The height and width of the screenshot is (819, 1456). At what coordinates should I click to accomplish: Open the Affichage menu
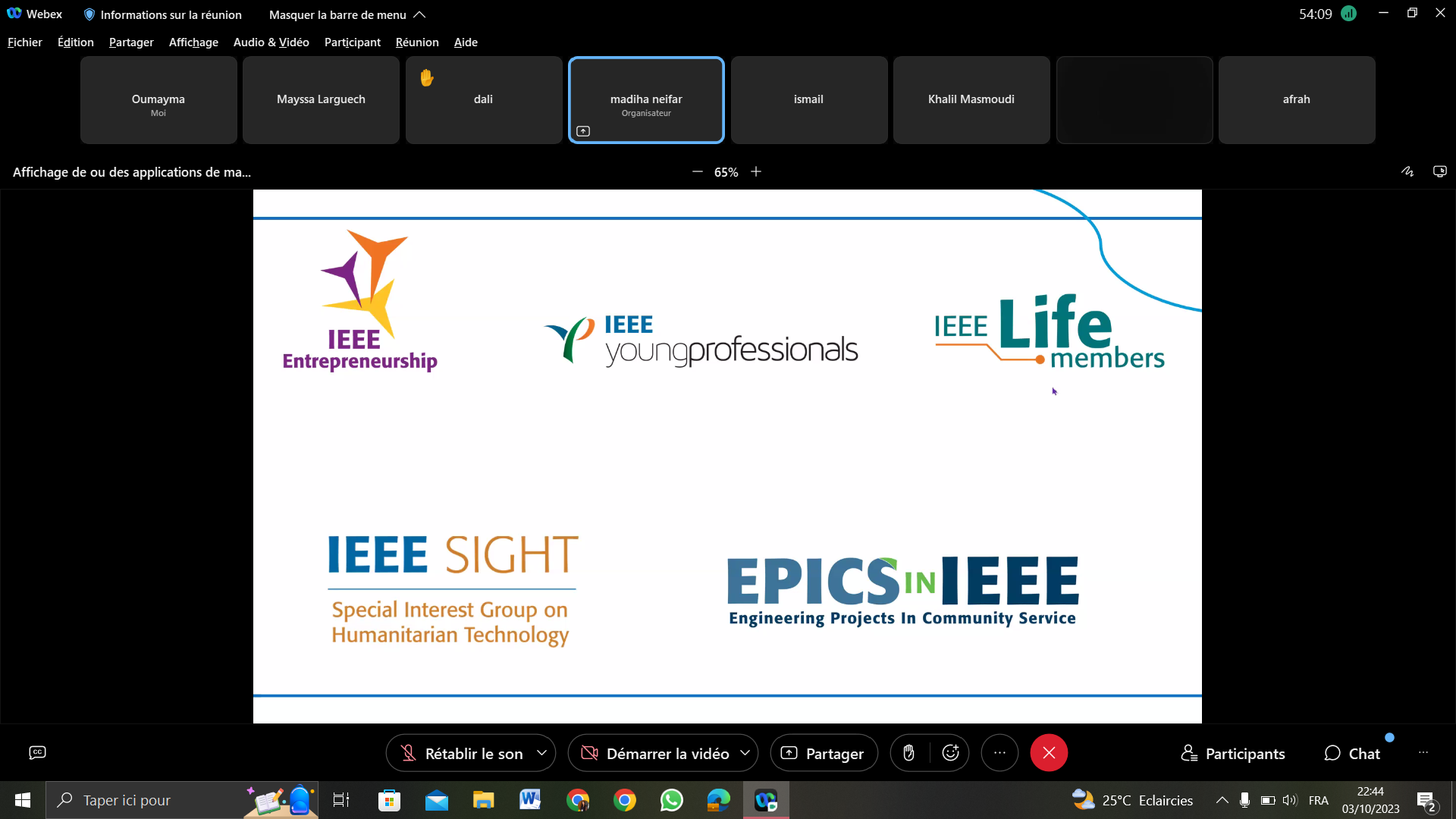pyautogui.click(x=193, y=42)
